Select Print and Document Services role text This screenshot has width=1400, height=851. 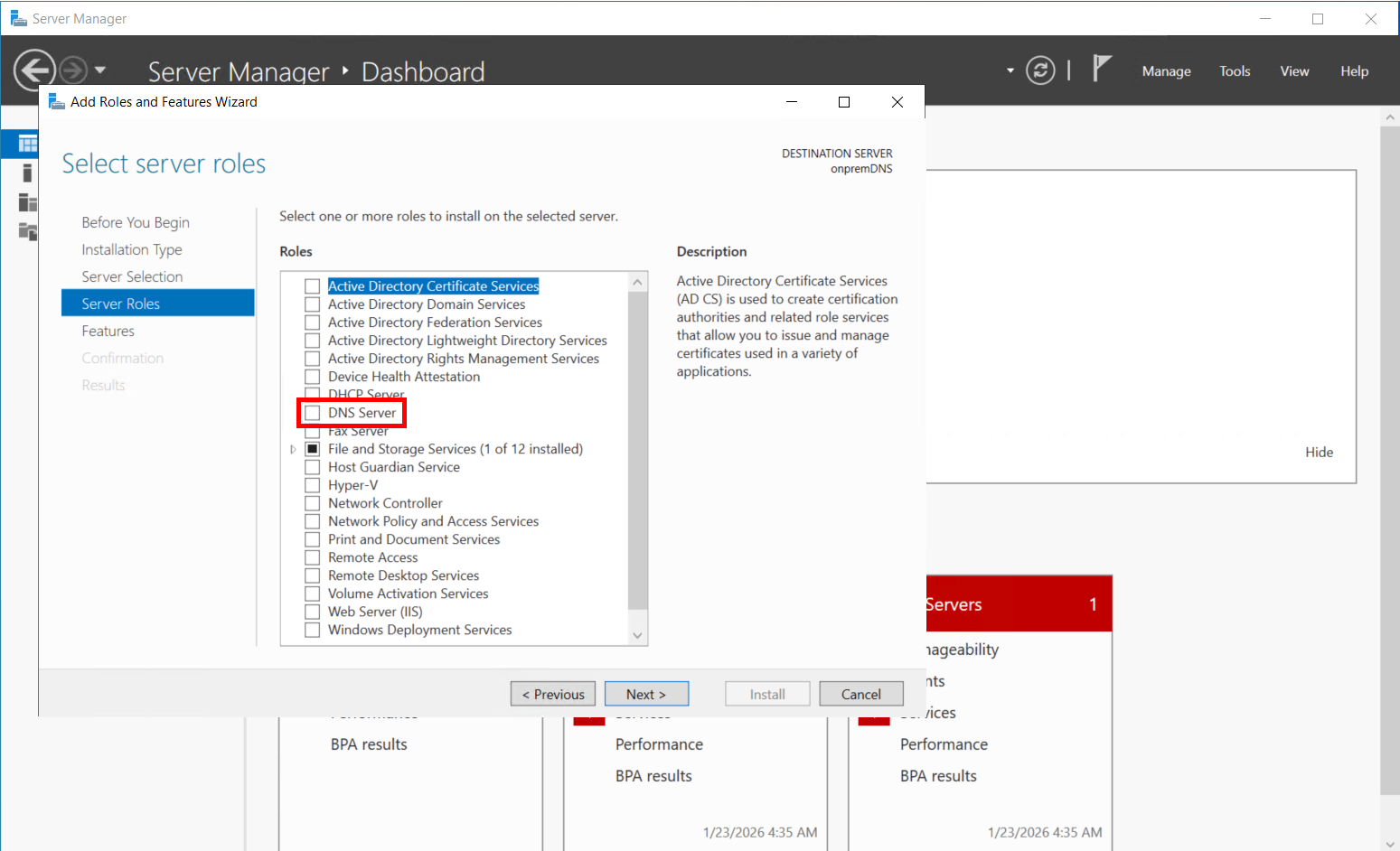point(414,539)
